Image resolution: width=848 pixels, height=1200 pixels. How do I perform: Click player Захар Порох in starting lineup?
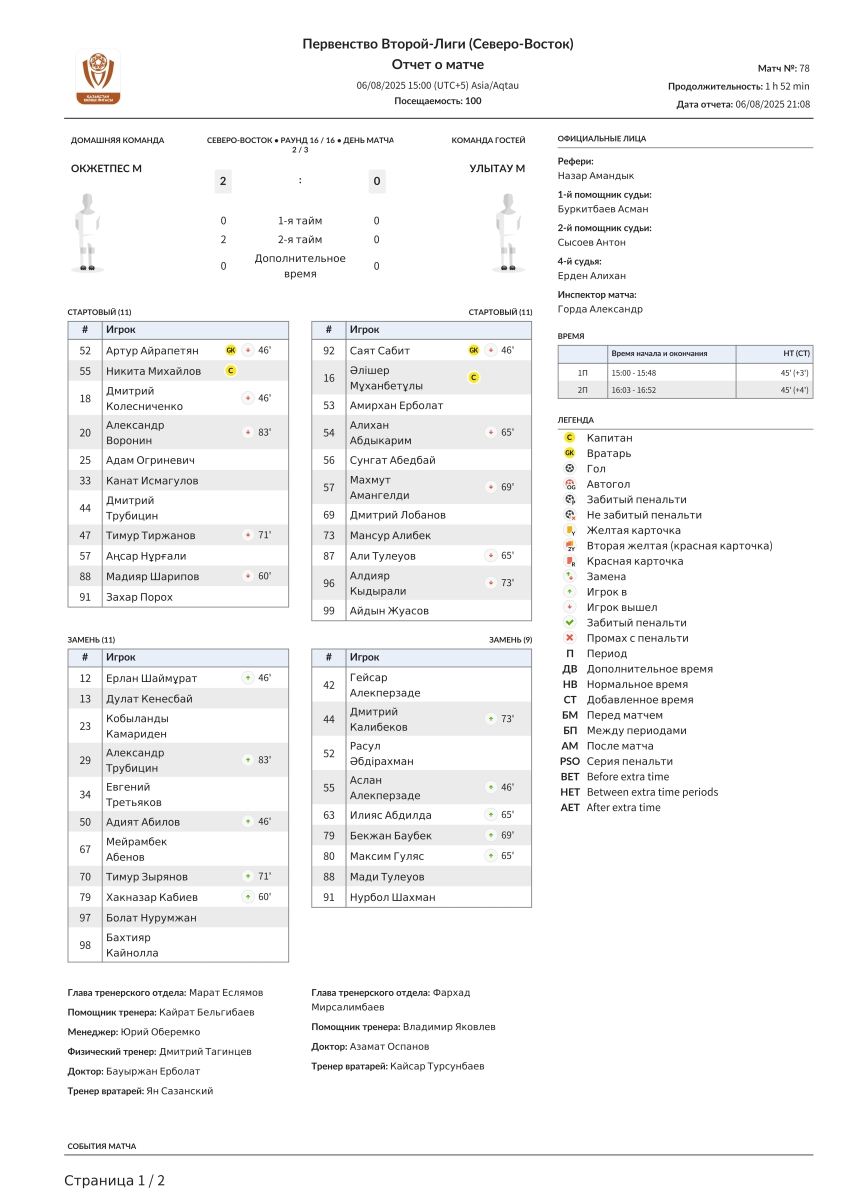pos(140,597)
